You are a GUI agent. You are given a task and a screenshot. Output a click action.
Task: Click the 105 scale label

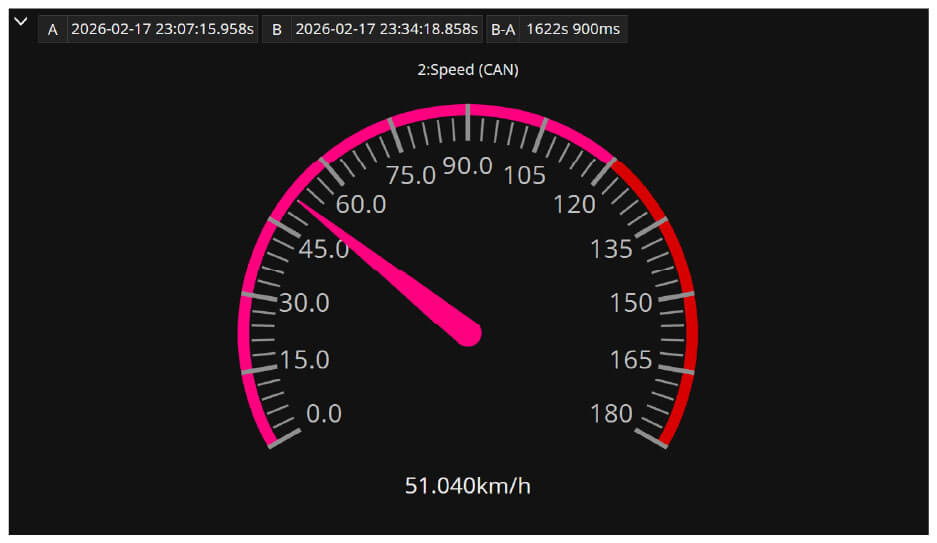point(525,176)
